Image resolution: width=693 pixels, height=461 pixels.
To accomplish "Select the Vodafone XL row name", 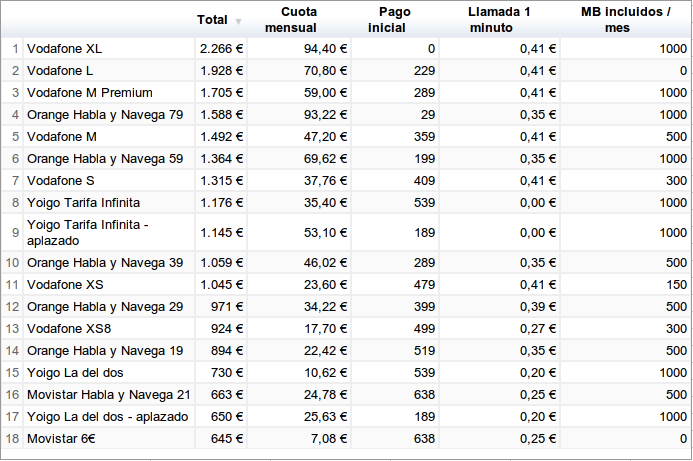I will [65, 49].
